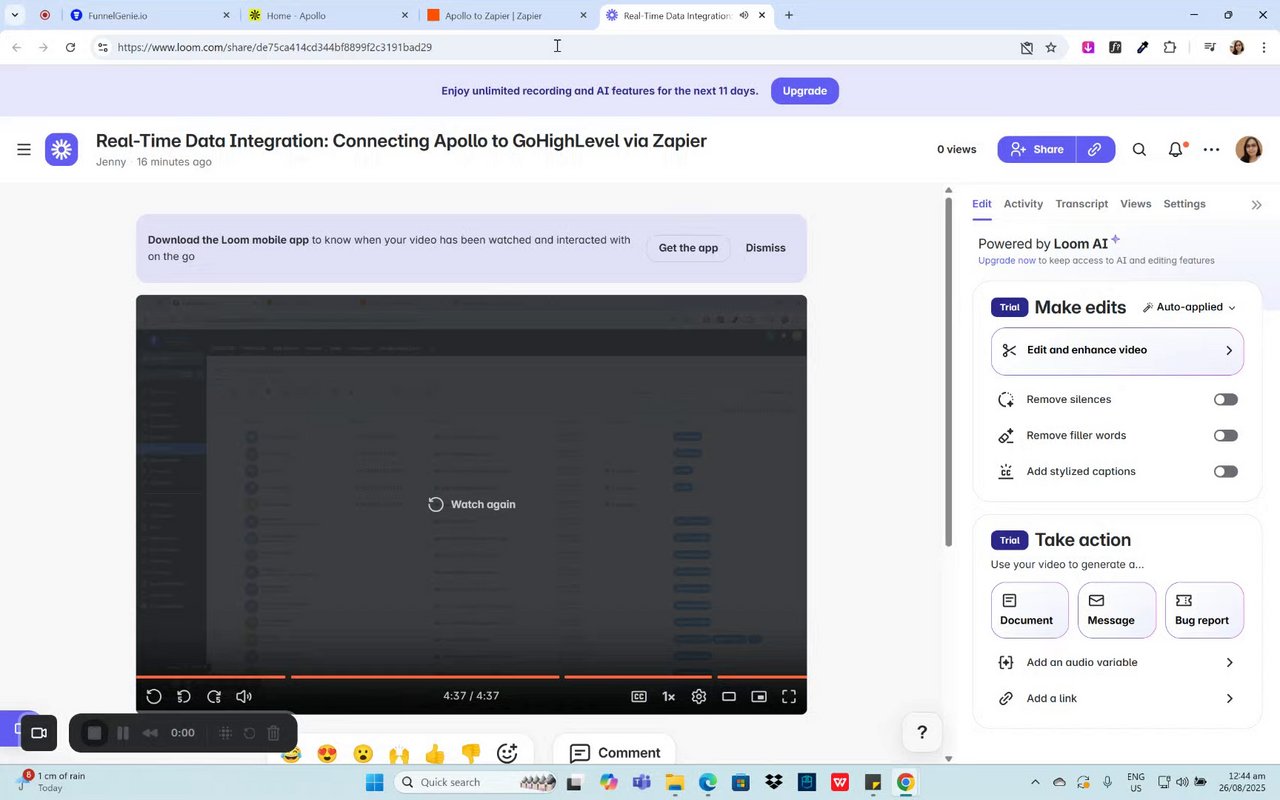Open Loom search magnifier

click(x=1139, y=149)
